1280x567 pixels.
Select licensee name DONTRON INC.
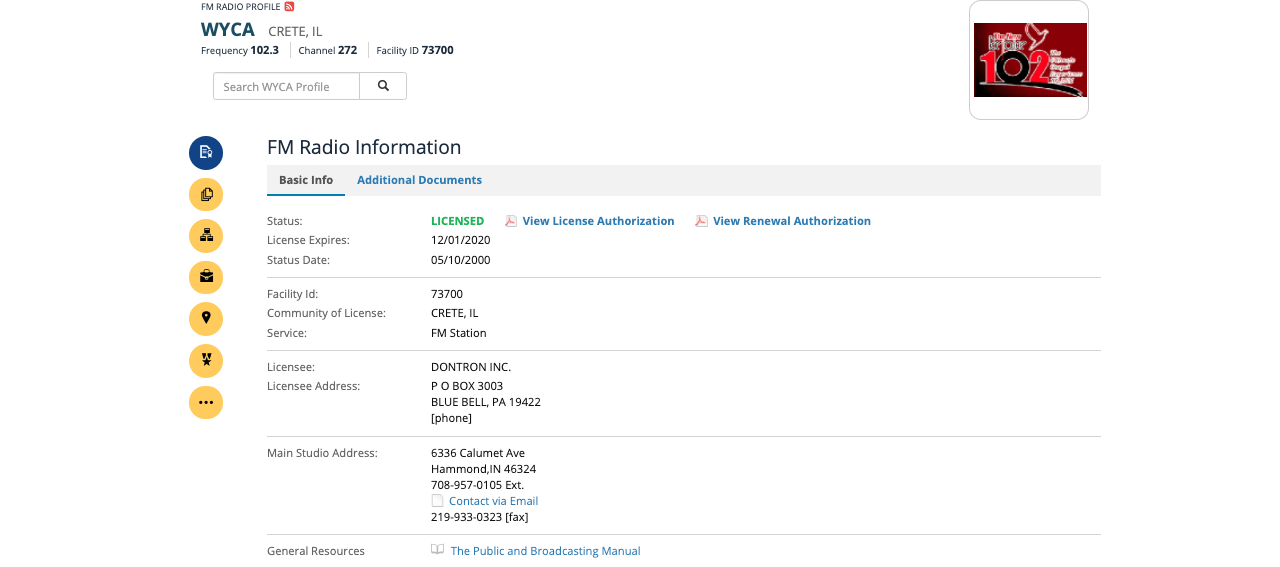pos(471,367)
